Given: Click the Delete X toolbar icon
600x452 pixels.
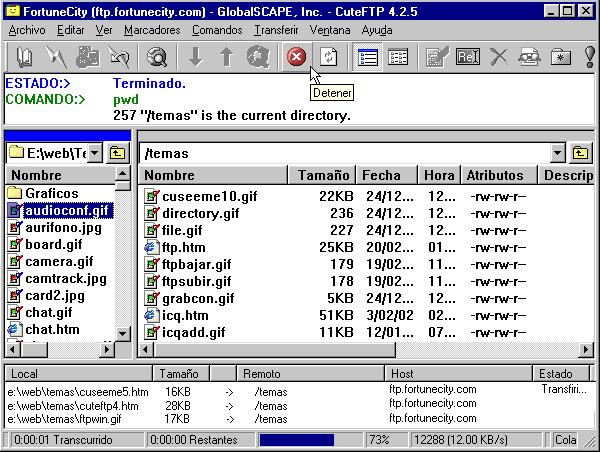Looking at the screenshot, I should click(x=499, y=57).
